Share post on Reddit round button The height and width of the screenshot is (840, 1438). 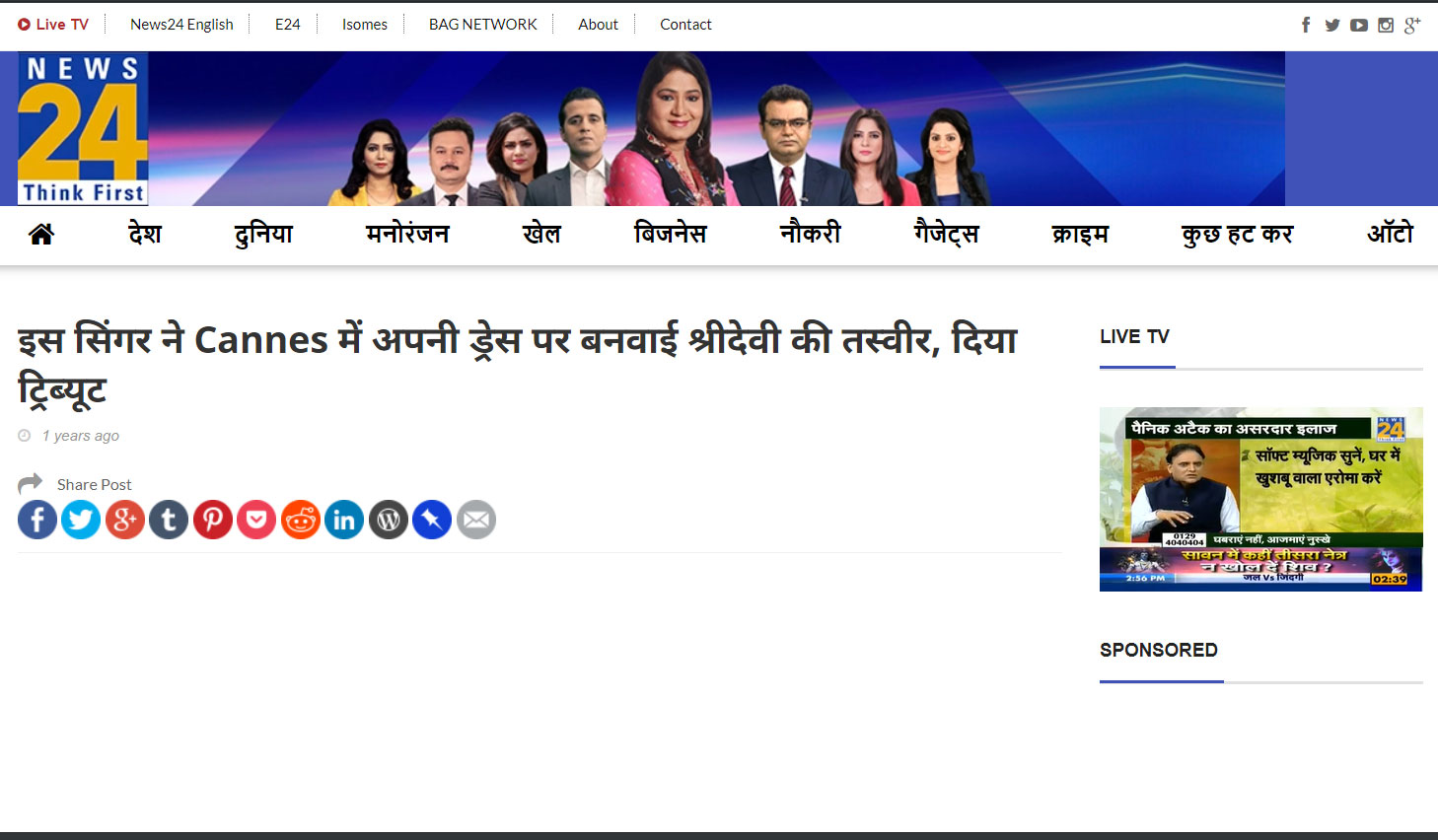click(301, 520)
